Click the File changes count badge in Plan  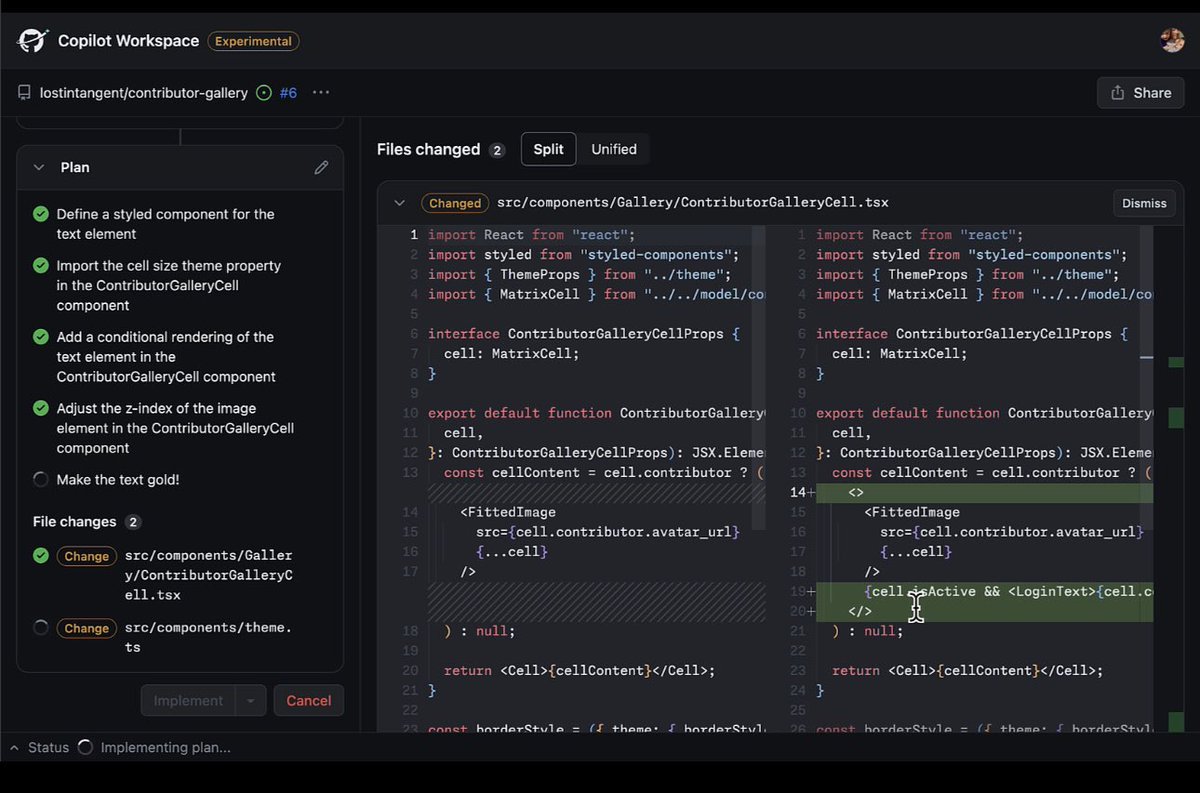pyautogui.click(x=133, y=522)
